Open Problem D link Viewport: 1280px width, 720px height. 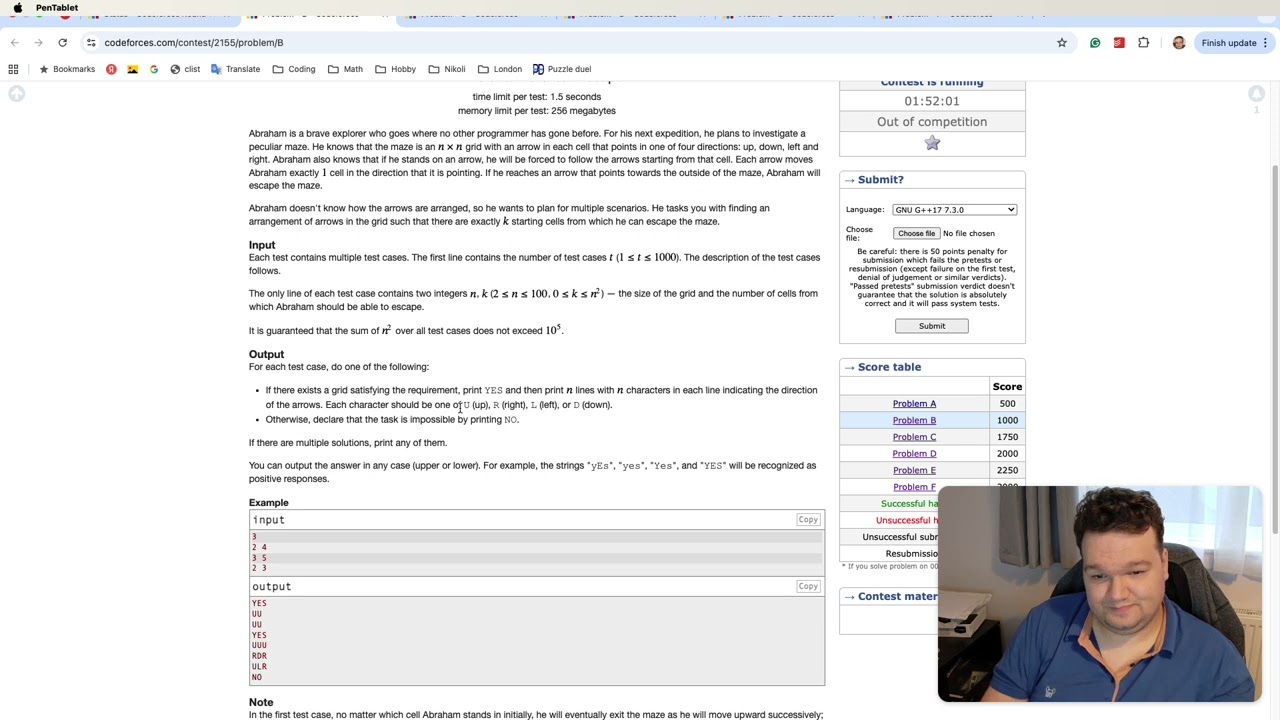click(914, 454)
